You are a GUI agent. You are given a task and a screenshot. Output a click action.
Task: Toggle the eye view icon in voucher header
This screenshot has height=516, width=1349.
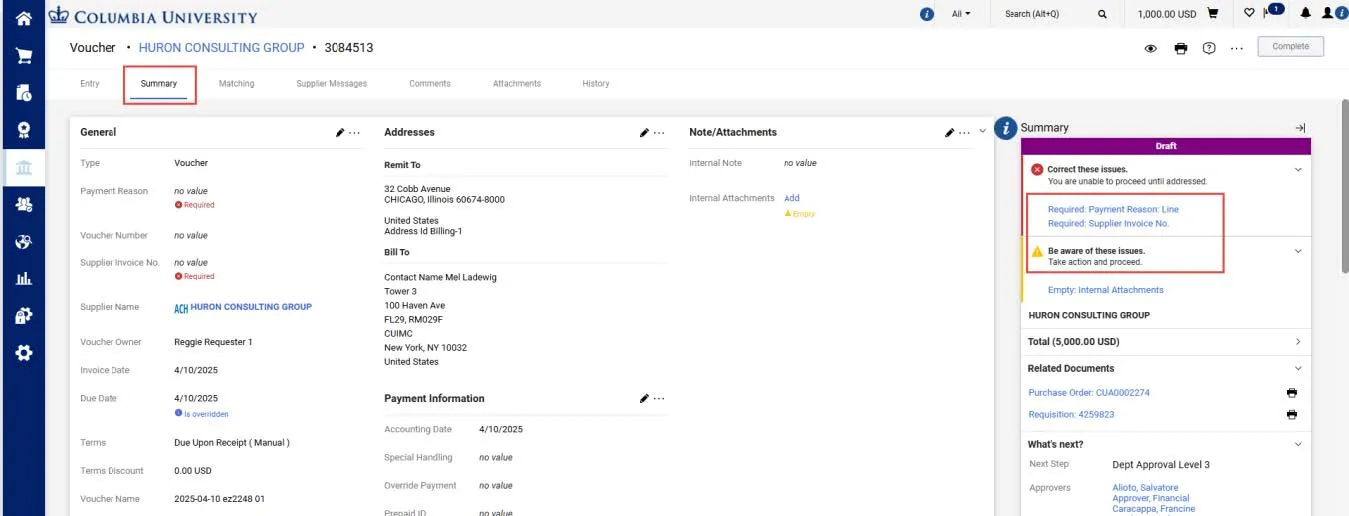coord(1151,48)
